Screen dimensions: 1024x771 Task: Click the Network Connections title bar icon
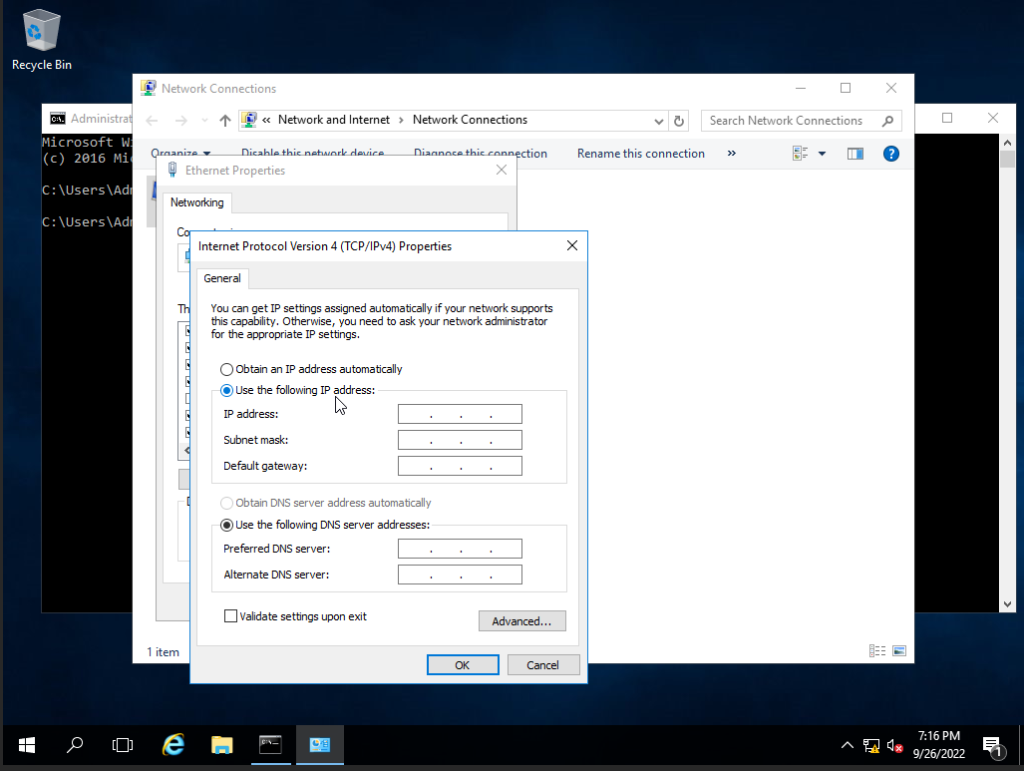[x=148, y=87]
